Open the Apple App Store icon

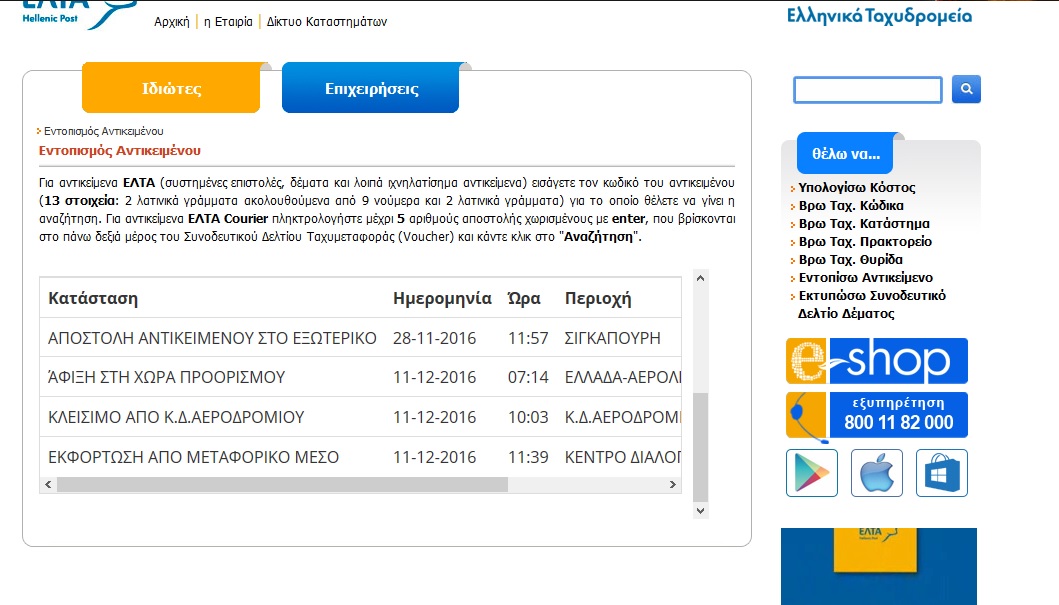[877, 473]
